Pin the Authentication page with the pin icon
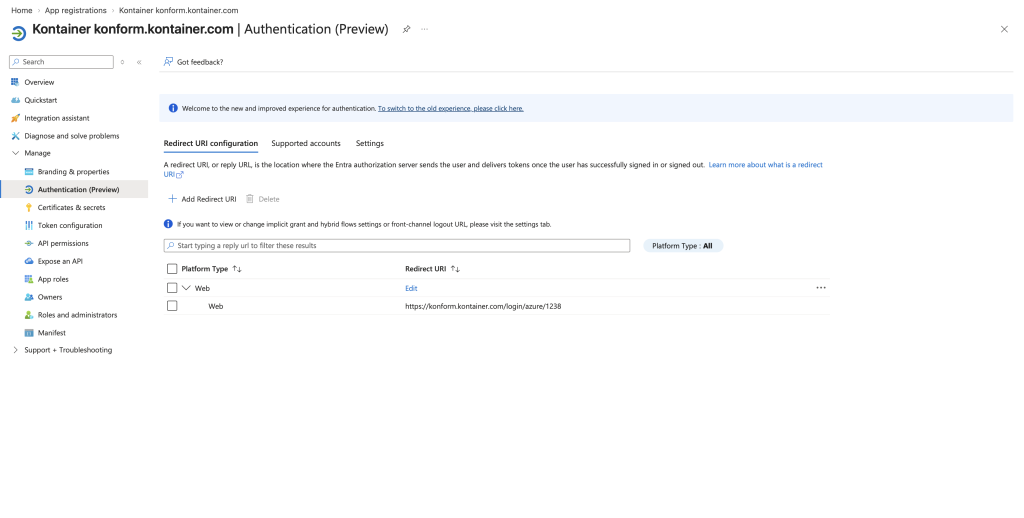The image size is (1024, 518). (406, 29)
